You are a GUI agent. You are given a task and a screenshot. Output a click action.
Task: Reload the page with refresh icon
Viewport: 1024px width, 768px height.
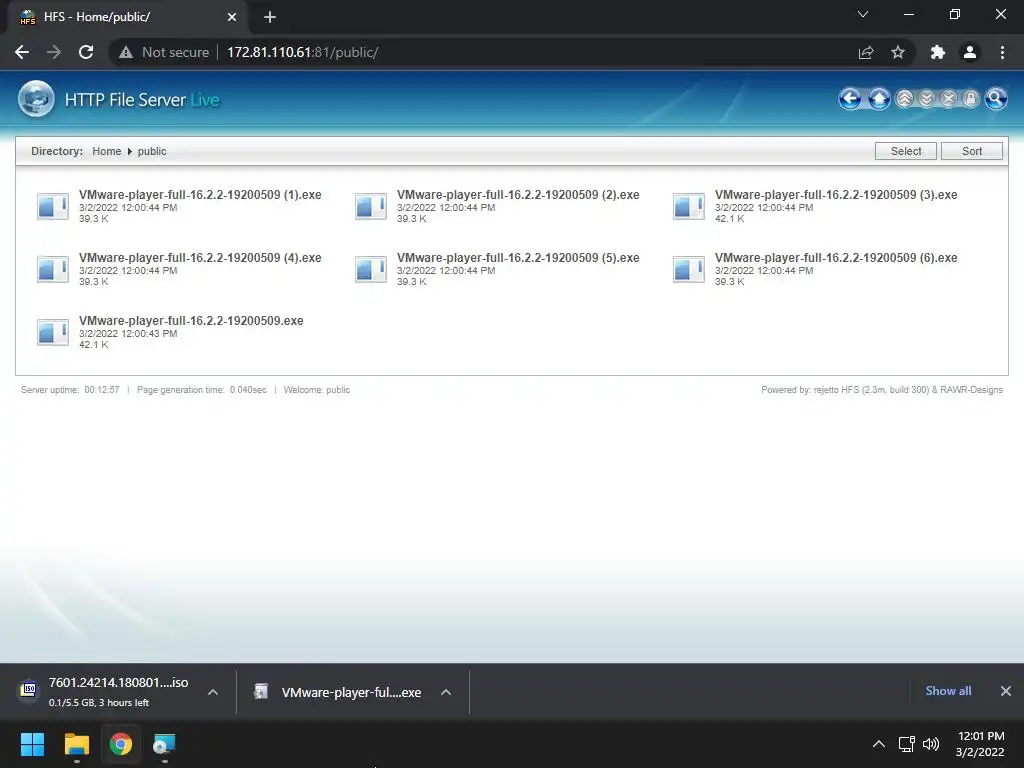tap(86, 52)
